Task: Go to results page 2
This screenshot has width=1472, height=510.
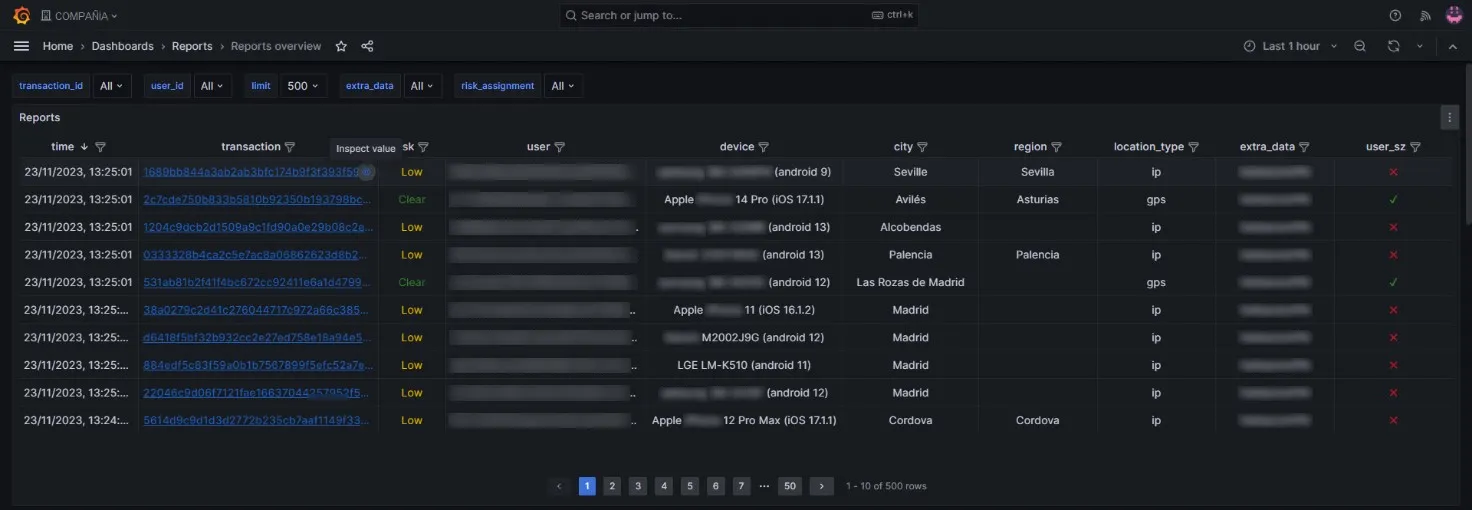Action: 612,486
